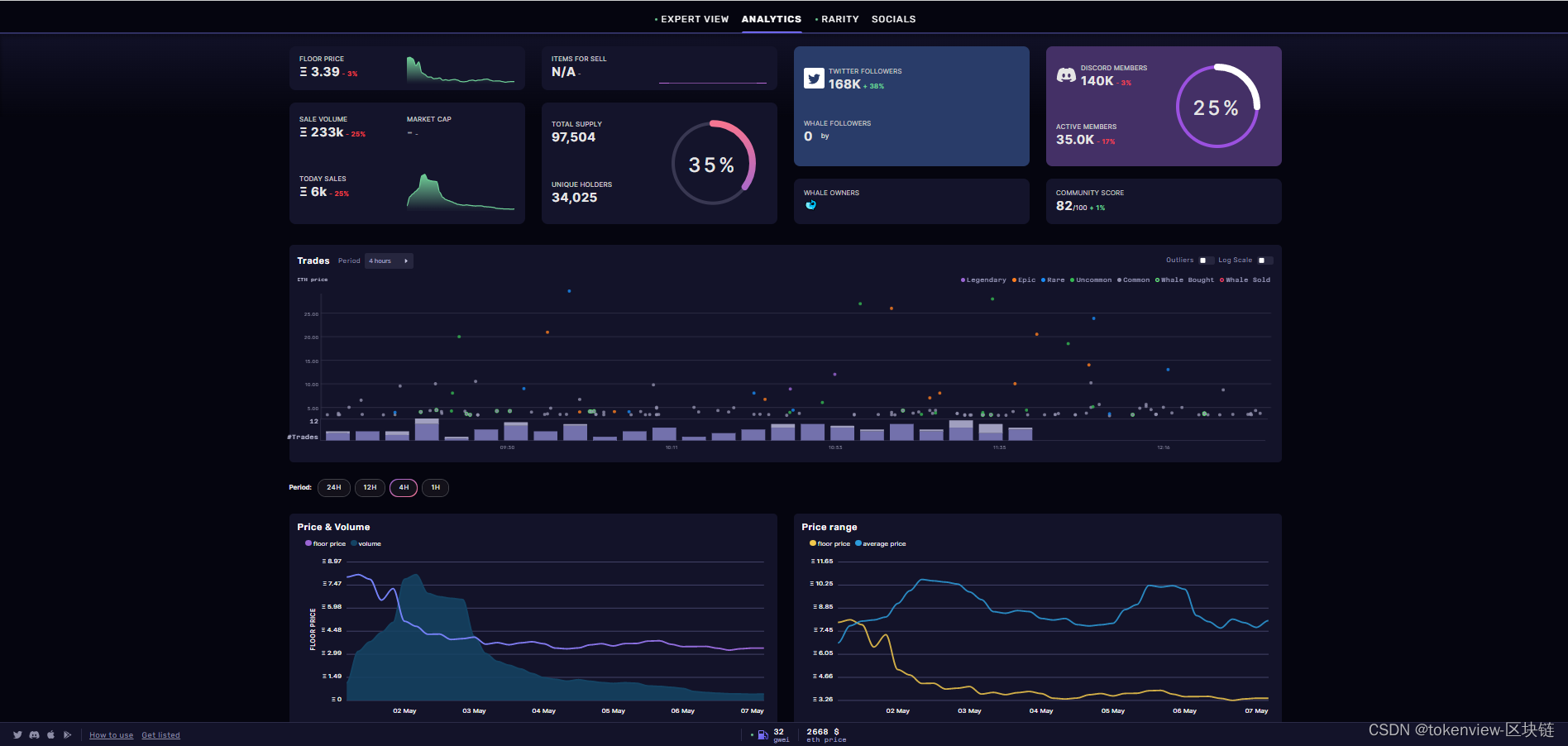Image resolution: width=1568 pixels, height=746 pixels.
Task: Click the Price range chart title
Action: 829,527
